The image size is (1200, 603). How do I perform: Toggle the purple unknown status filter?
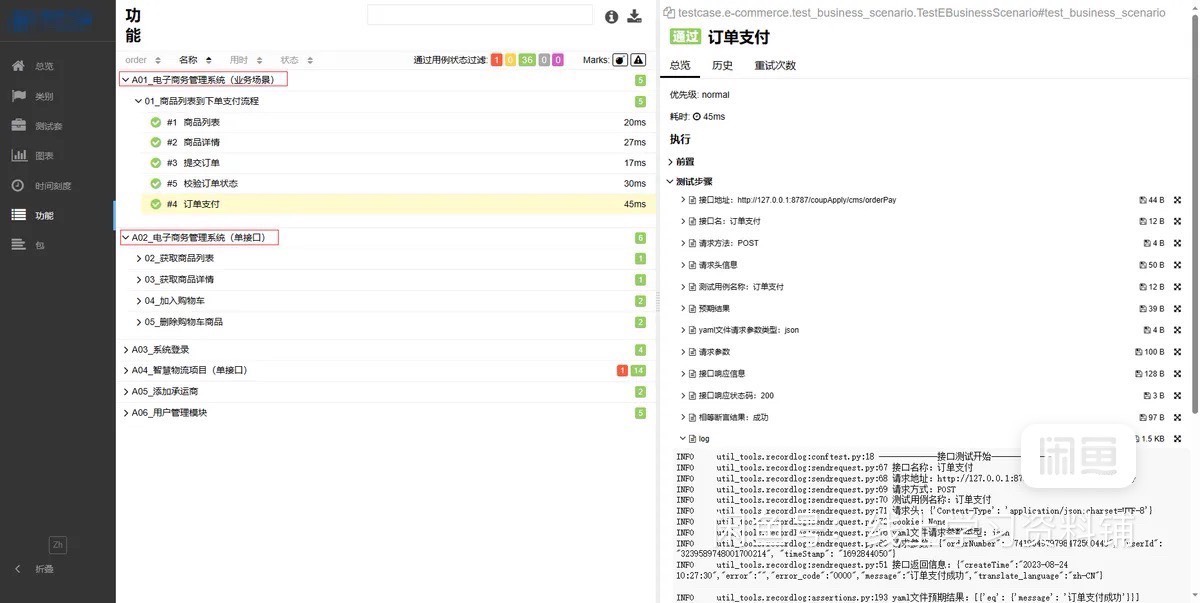558,60
